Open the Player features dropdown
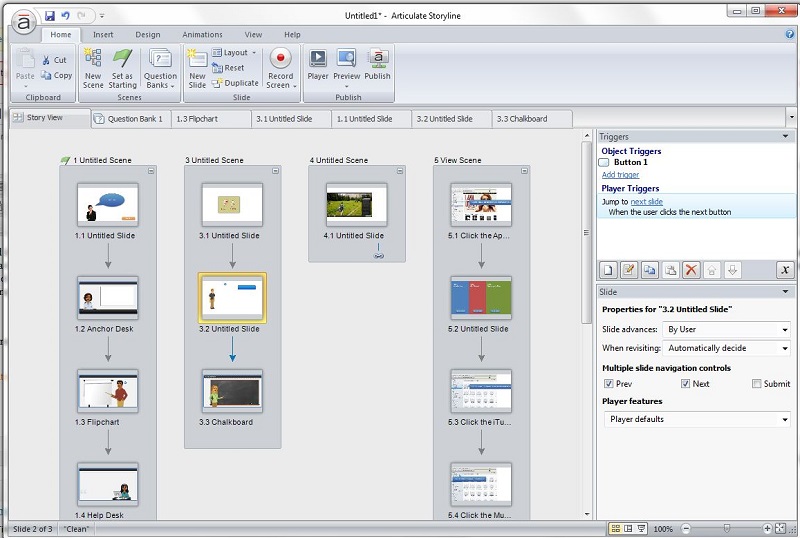The height and width of the screenshot is (538, 800). pos(698,419)
